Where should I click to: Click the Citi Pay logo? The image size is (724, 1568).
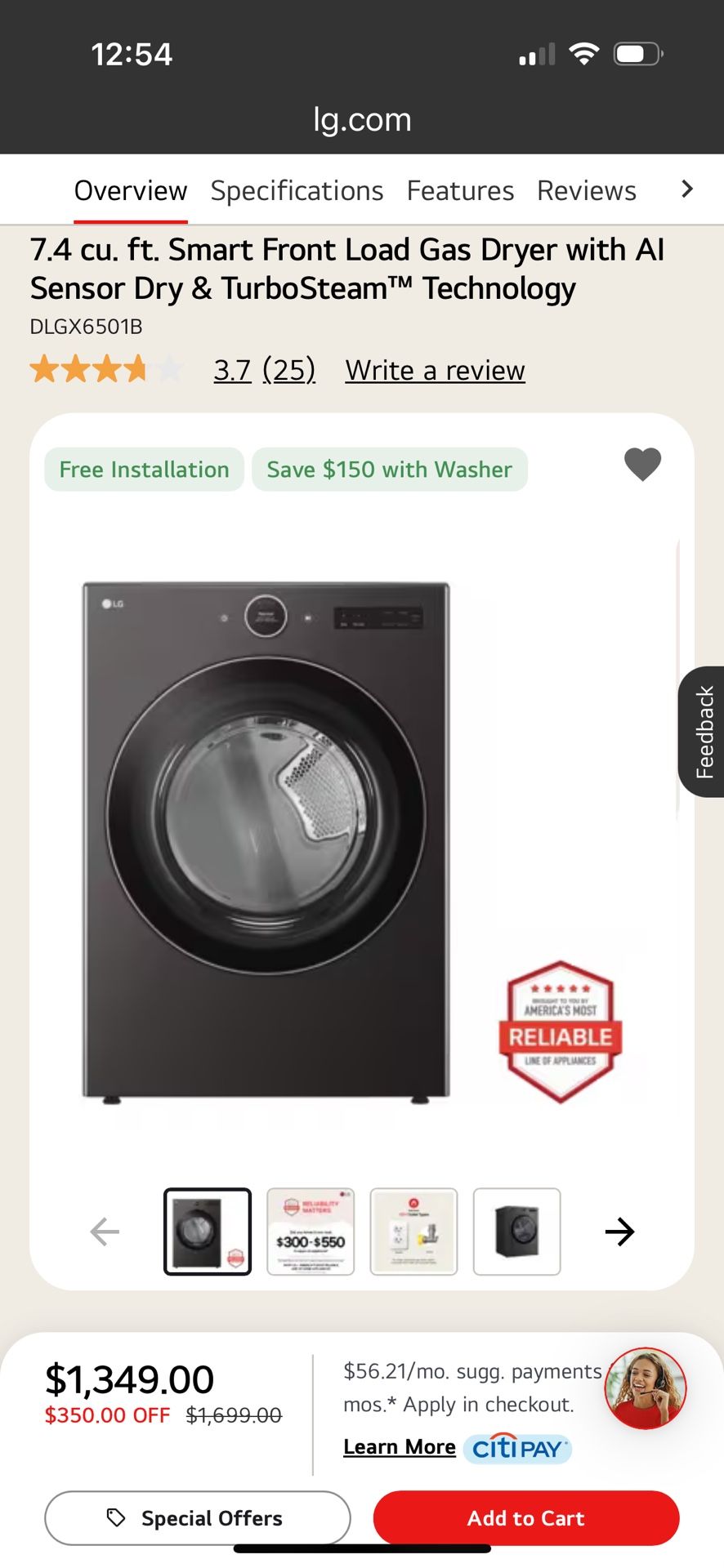[517, 1449]
